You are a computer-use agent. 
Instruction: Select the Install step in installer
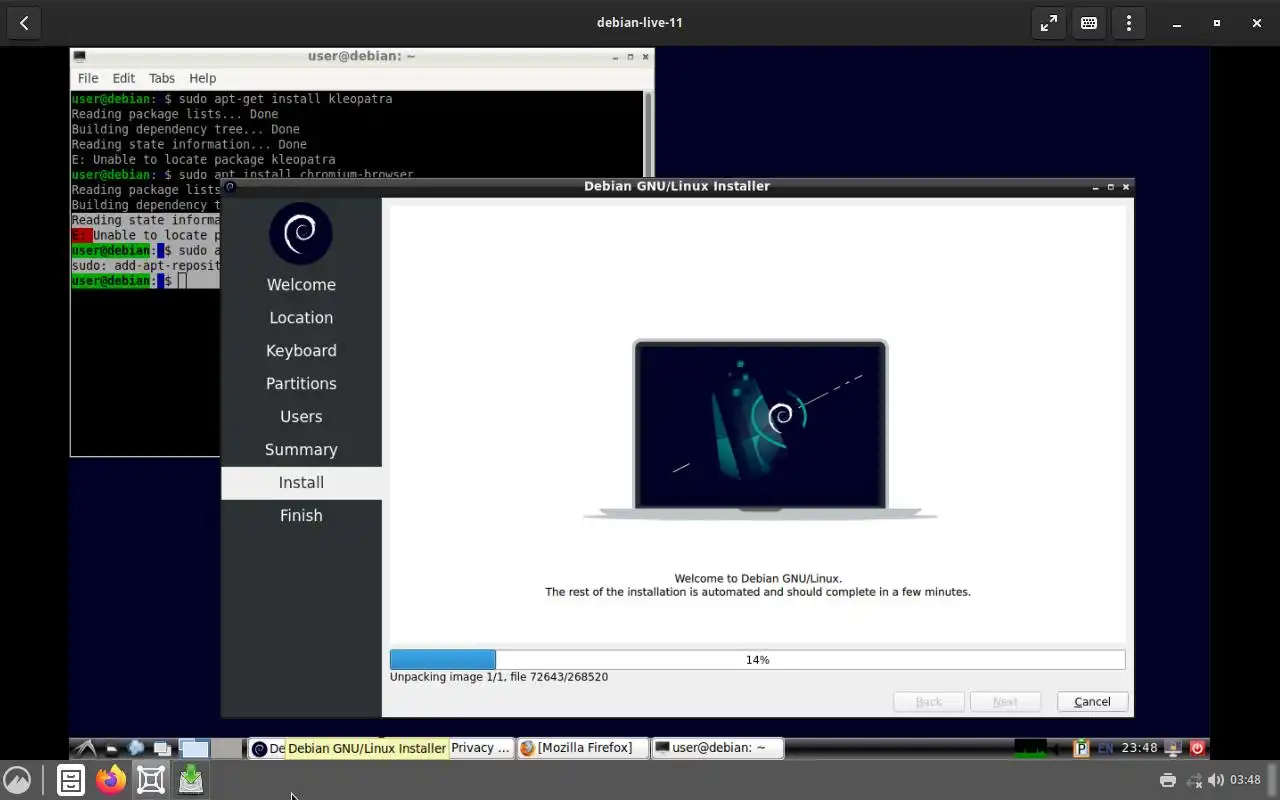pyautogui.click(x=301, y=483)
